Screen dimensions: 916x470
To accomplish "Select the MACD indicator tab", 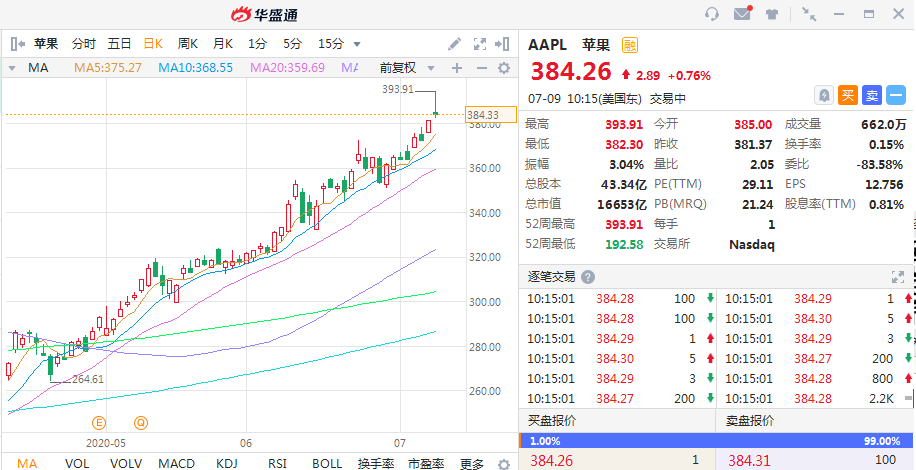I will [x=177, y=464].
